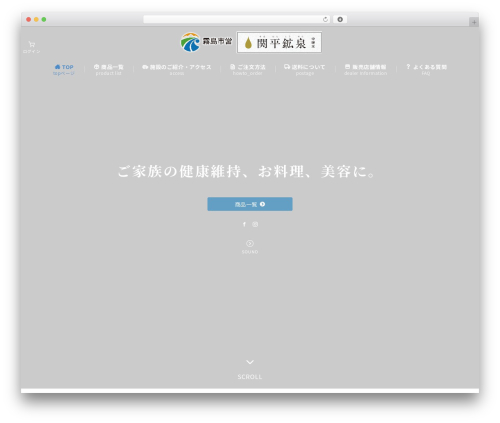Click the SCROLL down chevron
This screenshot has width=500, height=423.
coord(250,362)
